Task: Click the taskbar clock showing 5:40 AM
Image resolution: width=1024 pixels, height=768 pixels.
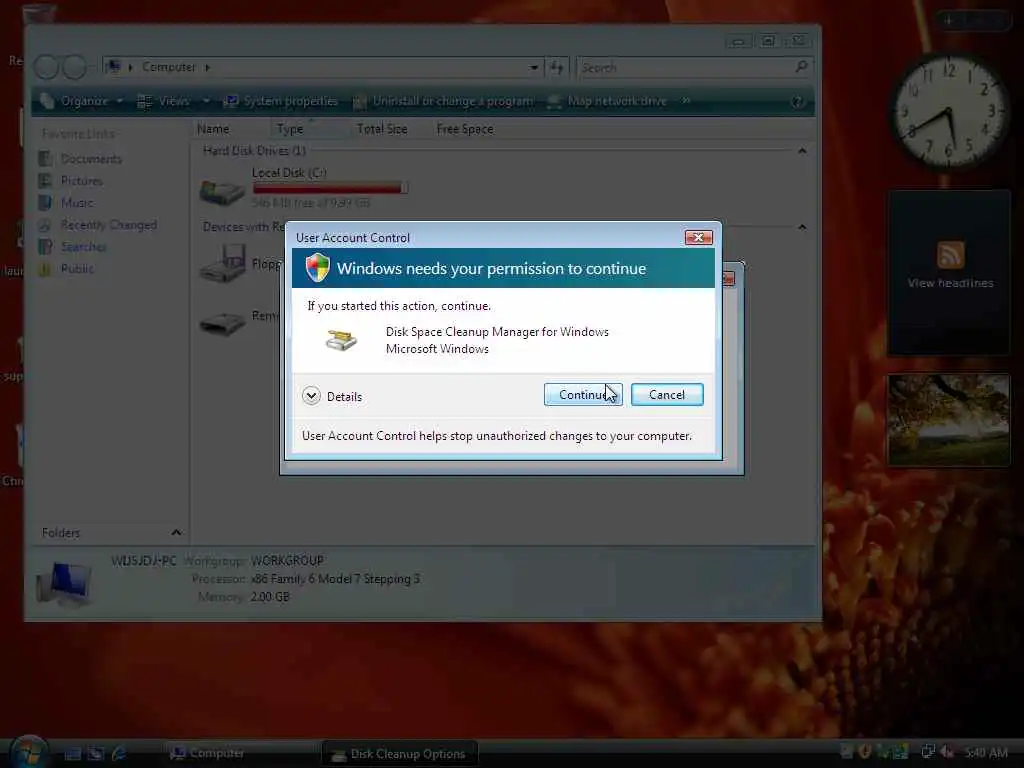Action: 986,752
